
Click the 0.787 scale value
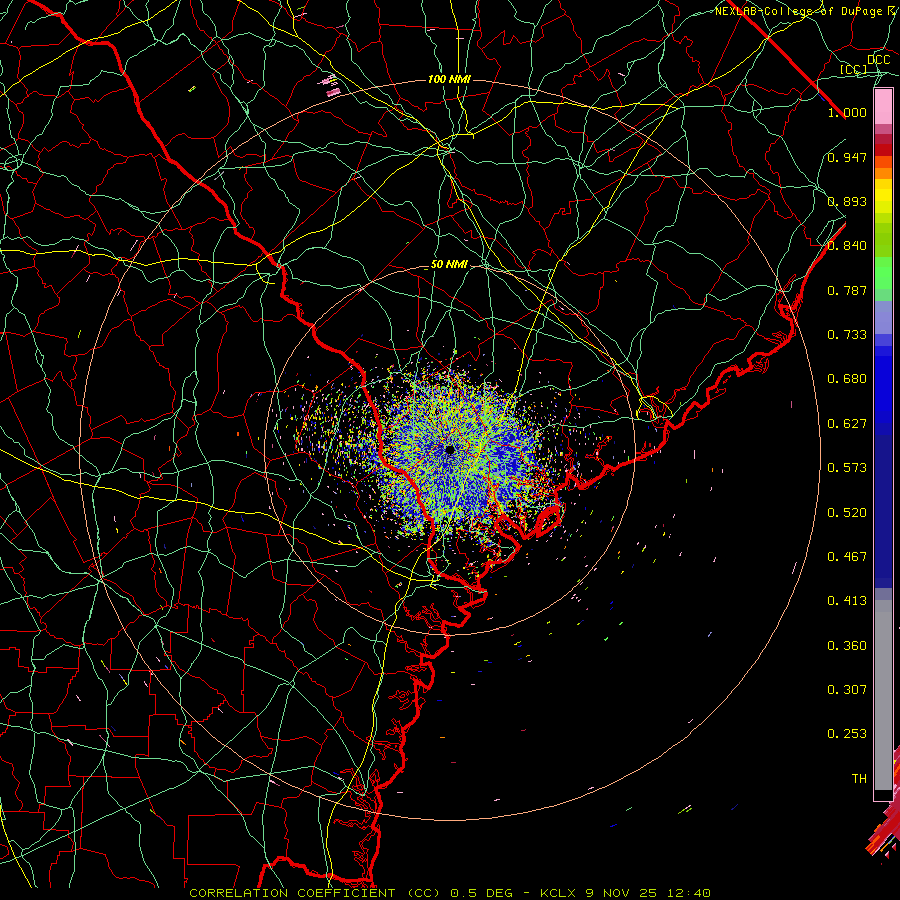pyautogui.click(x=847, y=290)
